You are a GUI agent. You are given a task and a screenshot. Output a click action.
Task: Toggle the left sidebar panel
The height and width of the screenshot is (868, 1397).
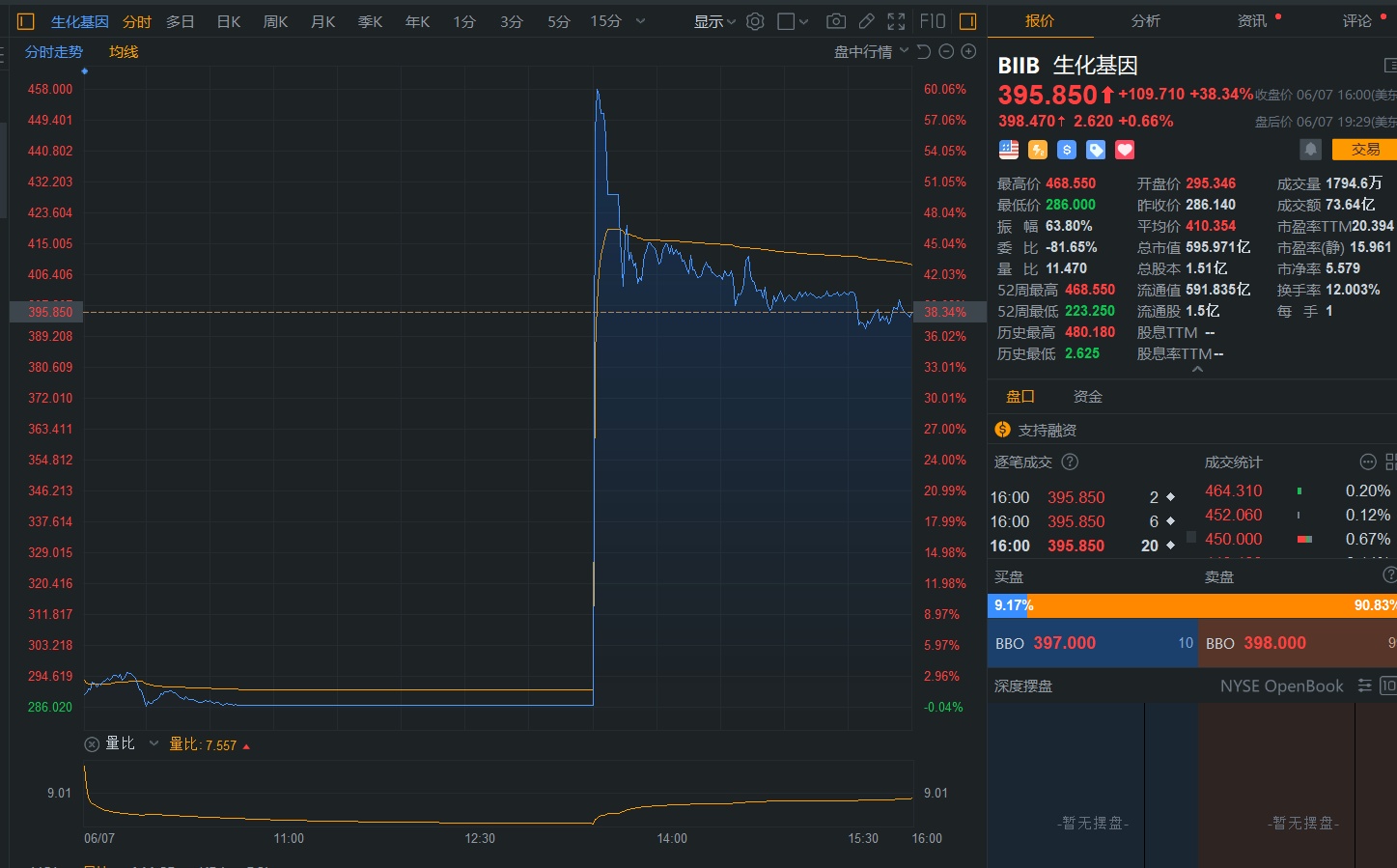tap(26, 21)
